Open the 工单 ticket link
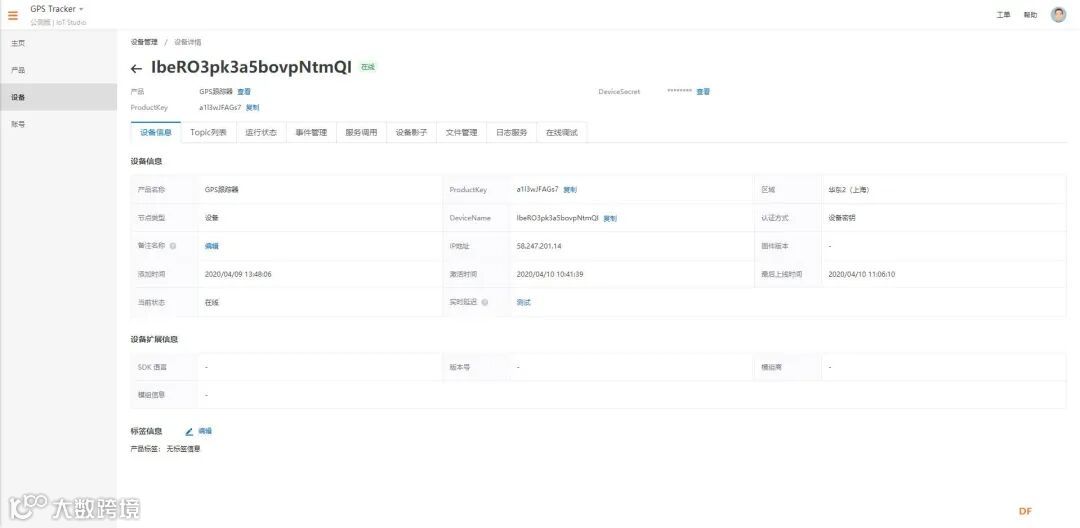1080x528 pixels. [x=1003, y=15]
